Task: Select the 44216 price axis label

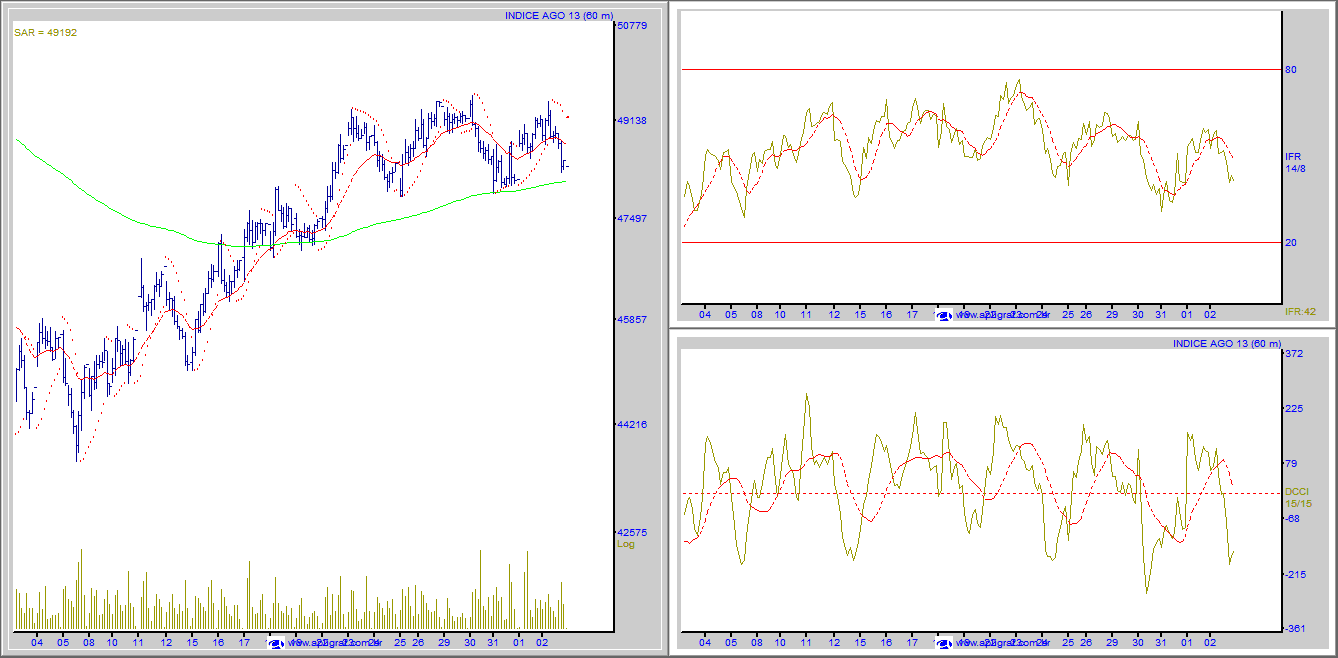Action: [x=633, y=424]
